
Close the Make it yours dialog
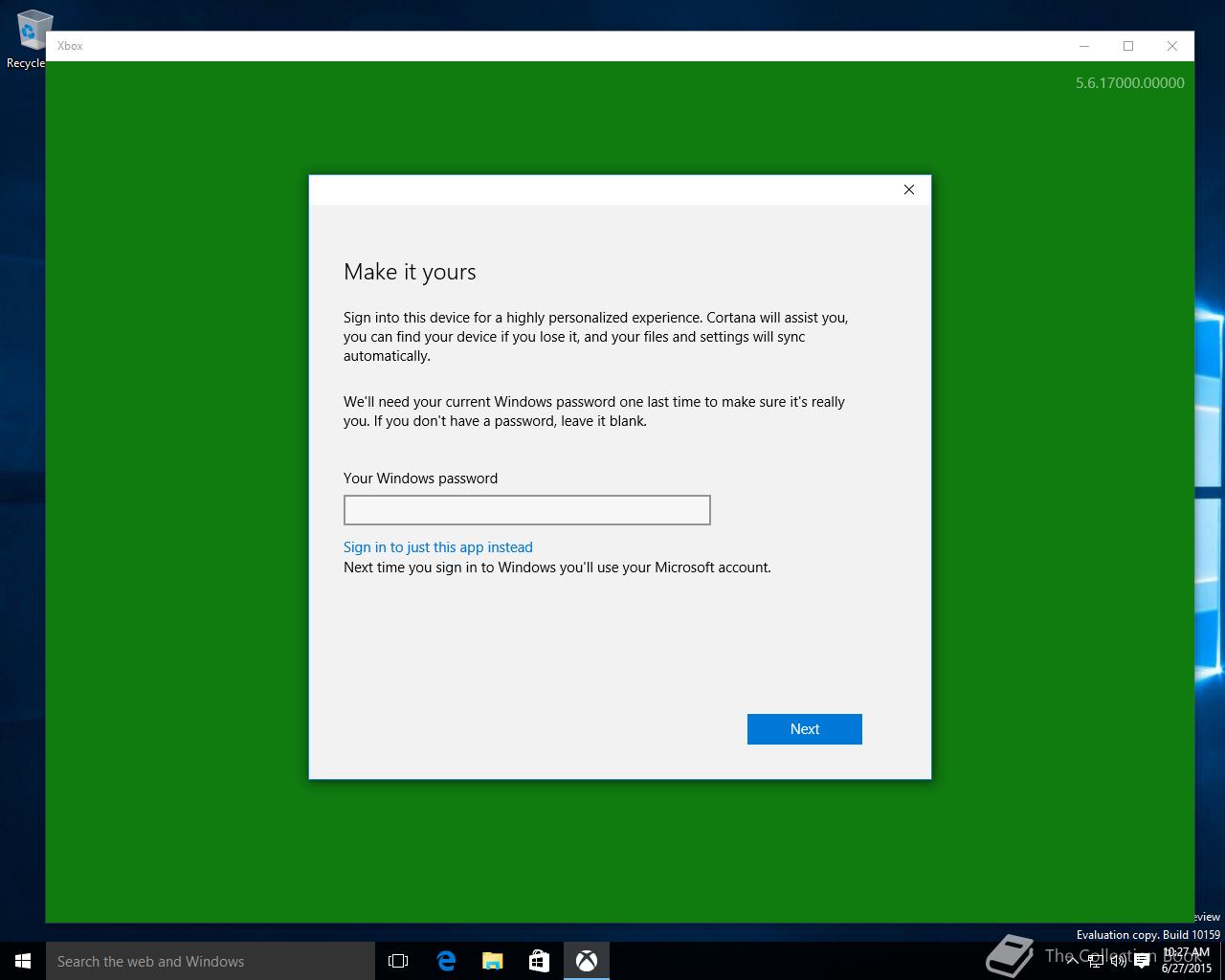pyautogui.click(x=909, y=189)
